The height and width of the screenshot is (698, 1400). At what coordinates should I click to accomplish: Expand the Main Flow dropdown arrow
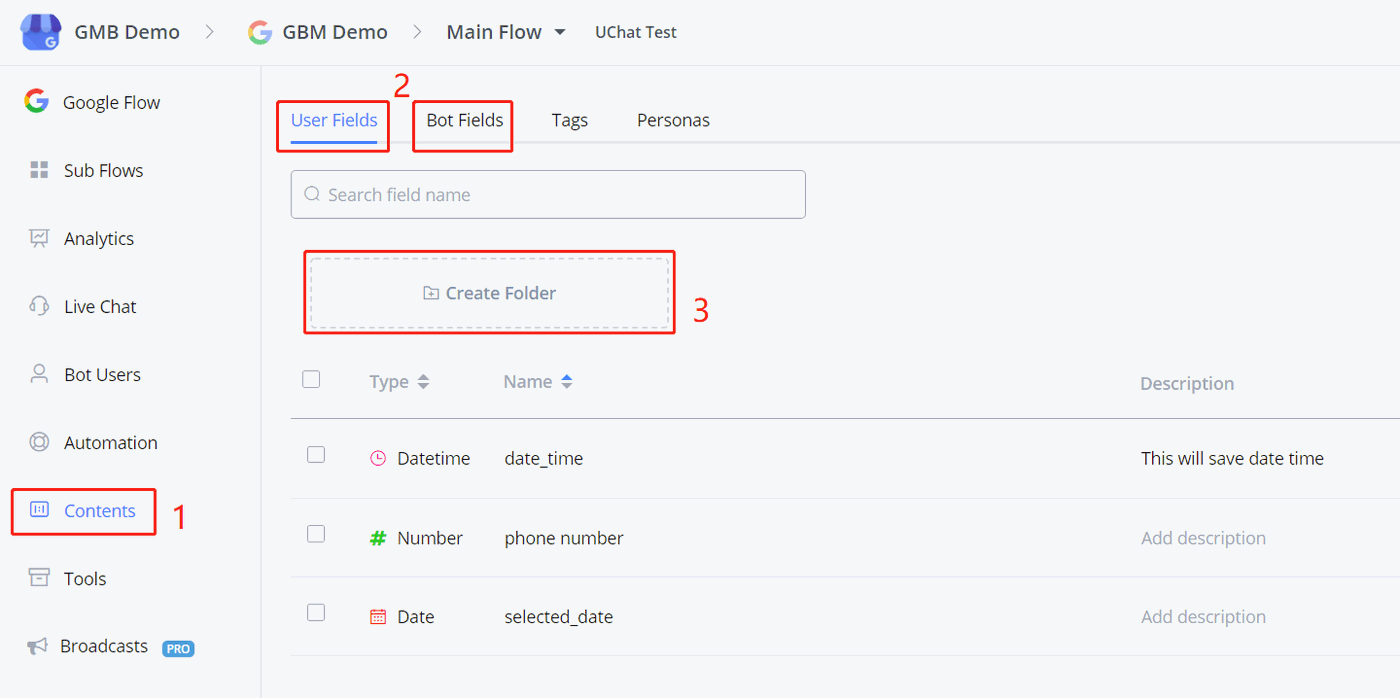click(560, 32)
